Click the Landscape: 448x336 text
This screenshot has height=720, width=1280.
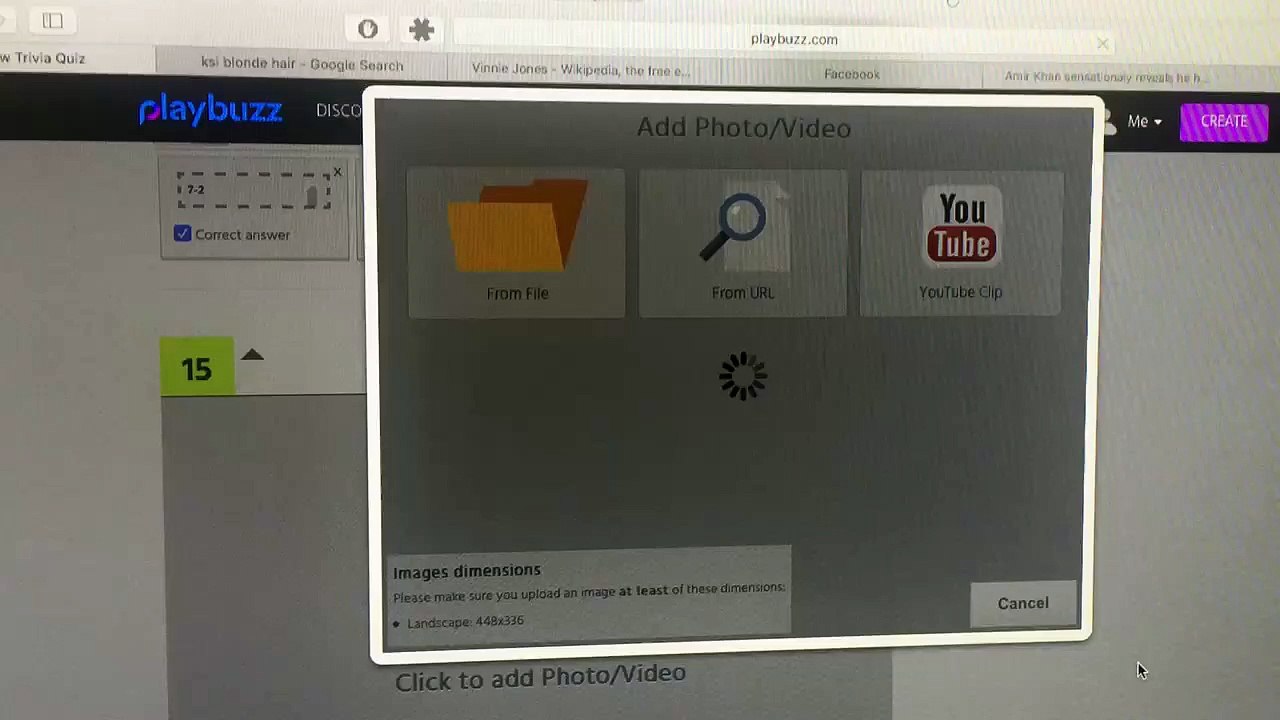(465, 621)
